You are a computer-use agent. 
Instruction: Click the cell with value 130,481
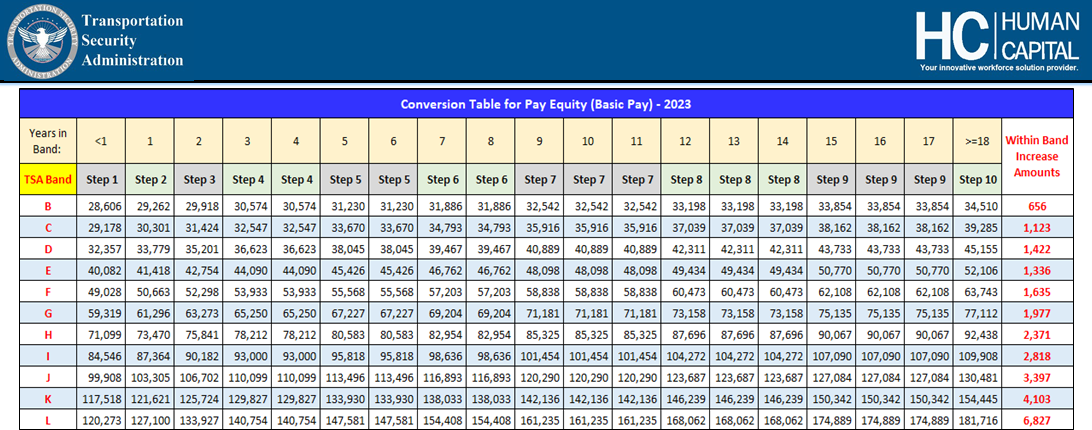[x=977, y=378]
